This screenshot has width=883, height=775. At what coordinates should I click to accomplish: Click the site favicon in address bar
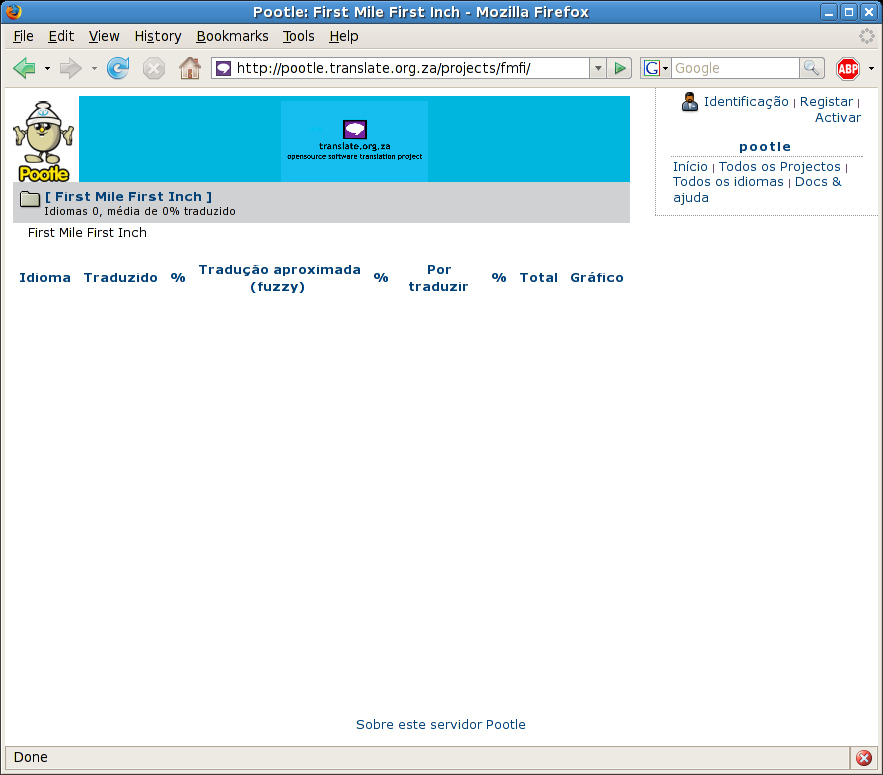(x=224, y=68)
